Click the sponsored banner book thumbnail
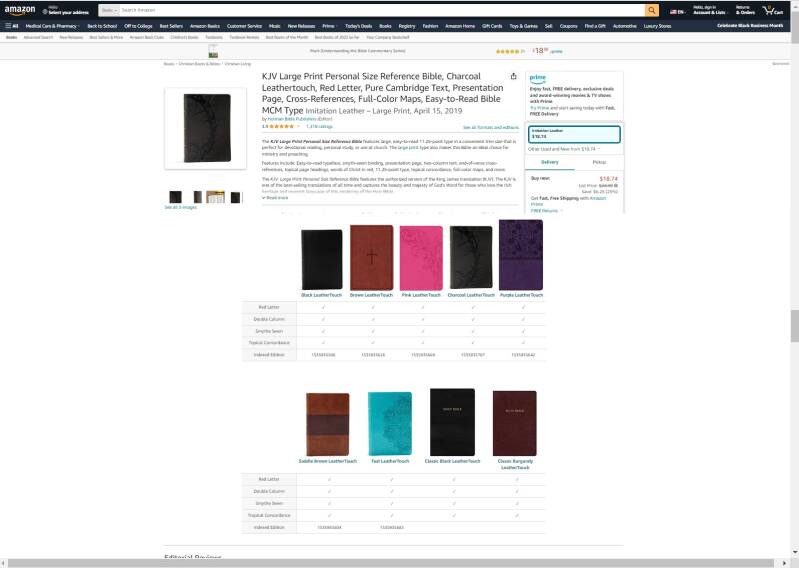Viewport: 799px width, 568px height. (214, 51)
